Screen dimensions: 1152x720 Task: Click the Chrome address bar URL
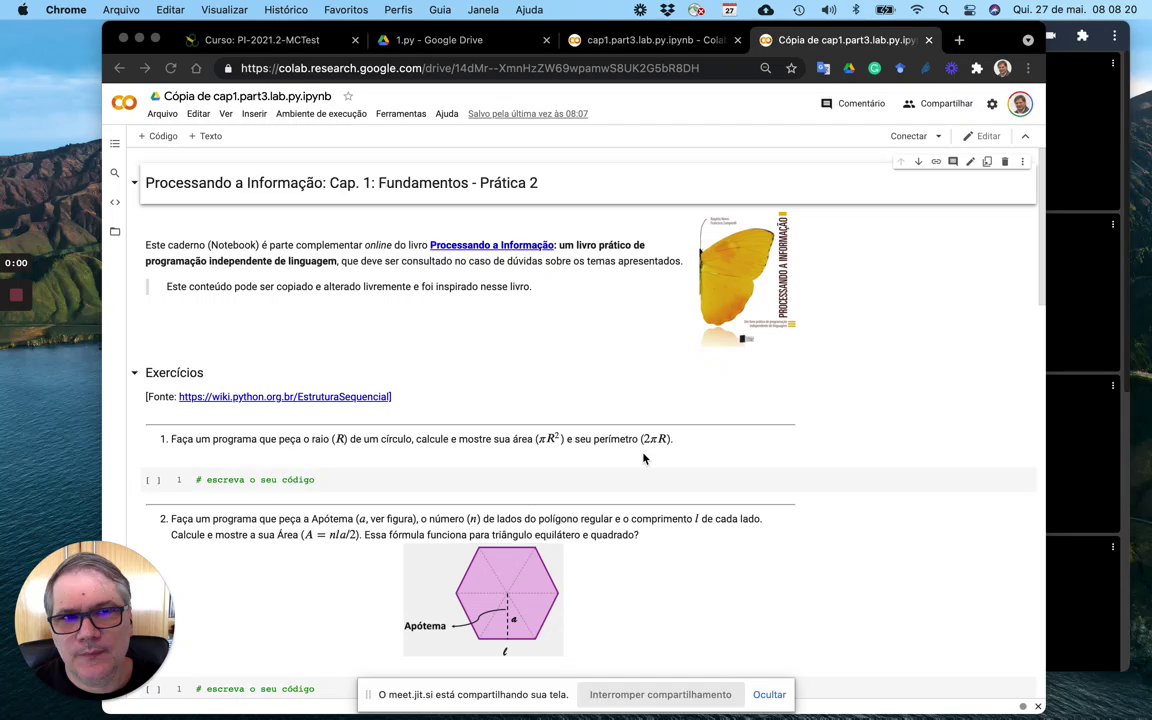click(x=470, y=68)
